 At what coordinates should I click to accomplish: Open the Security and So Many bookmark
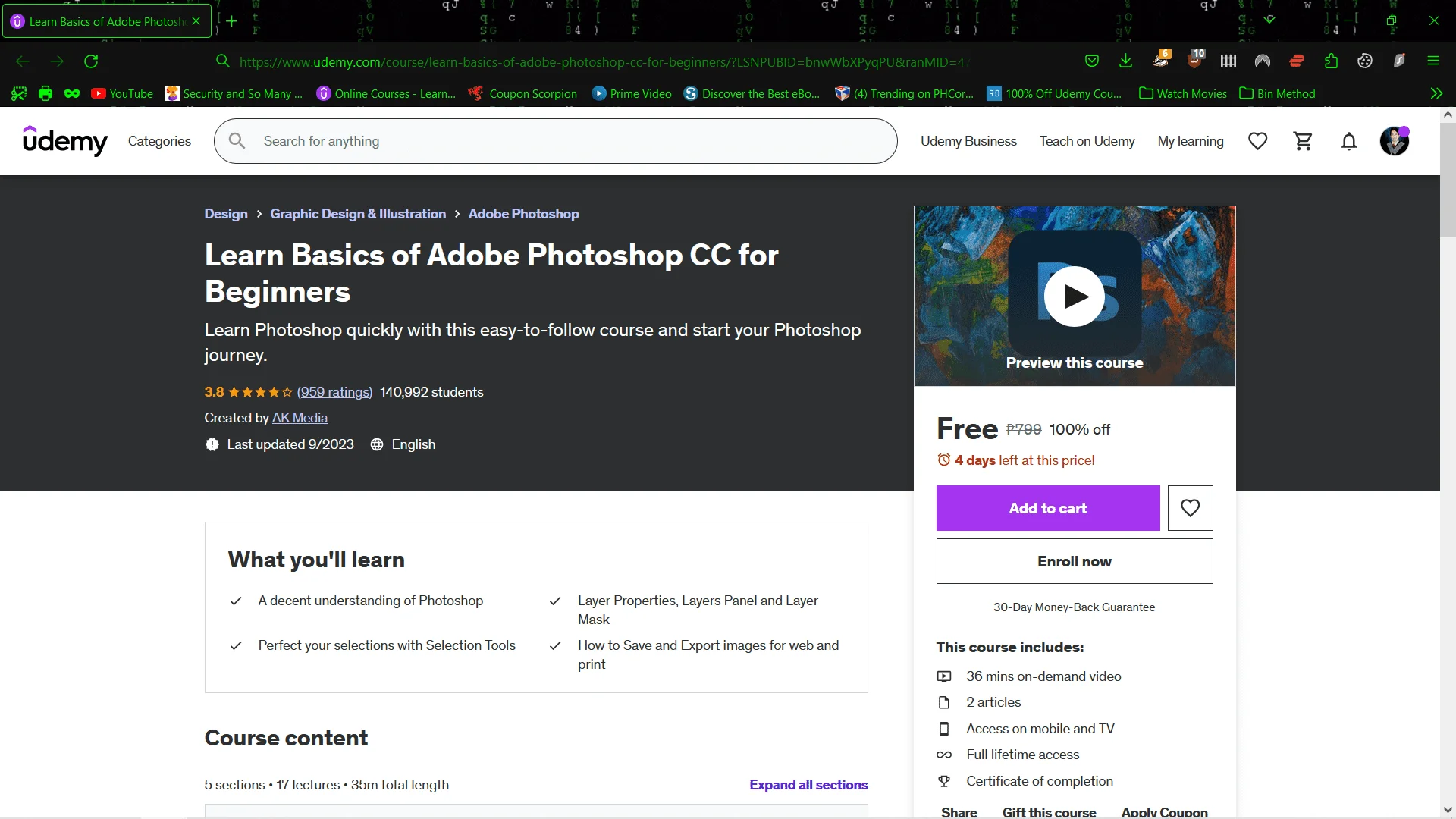coord(234,94)
